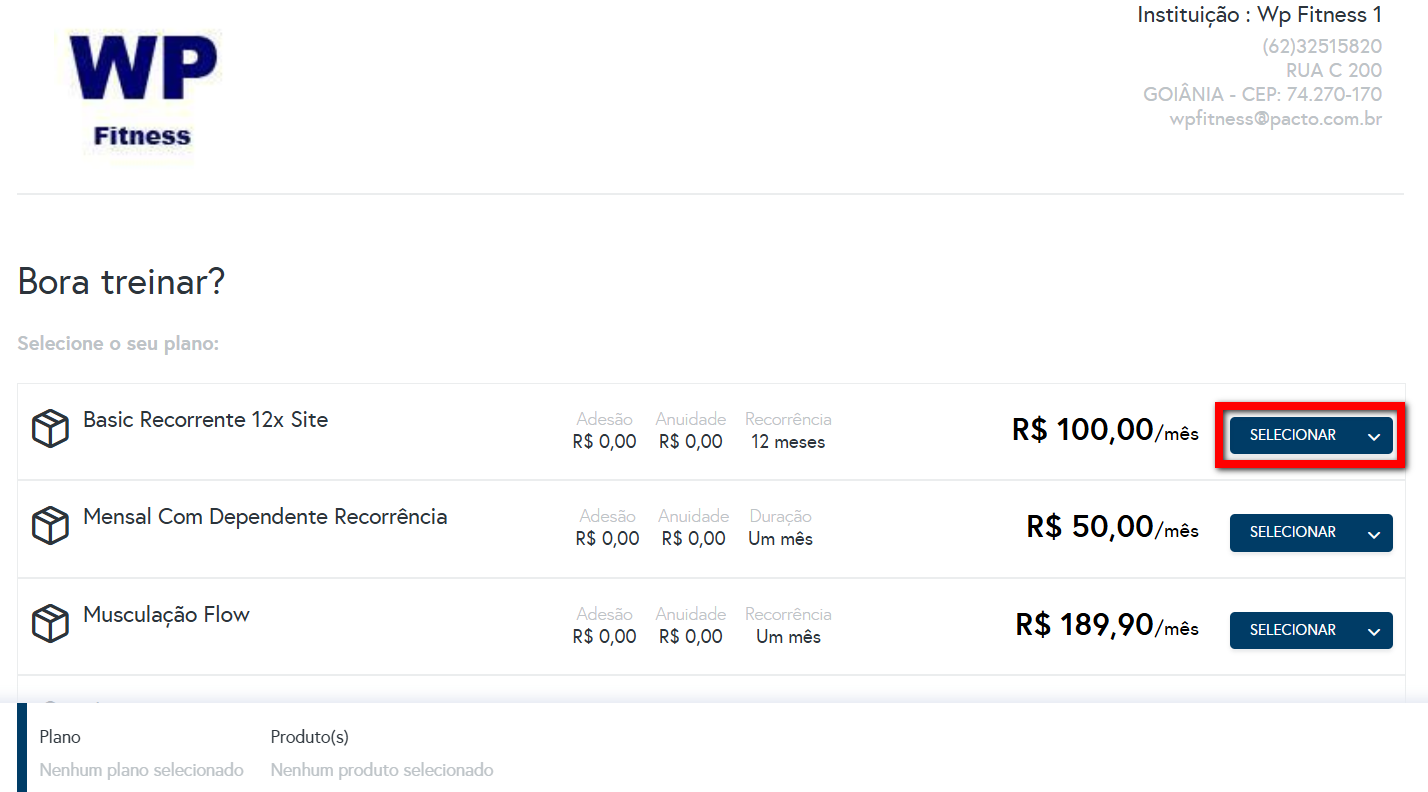Select the Mensal Com Dependente Recorrência plan
This screenshot has width=1428, height=792.
point(1292,532)
